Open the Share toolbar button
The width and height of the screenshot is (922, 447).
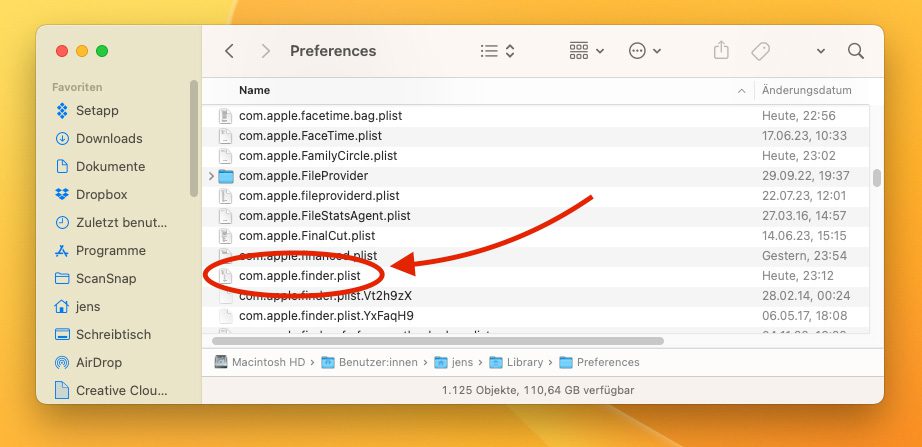click(x=721, y=51)
